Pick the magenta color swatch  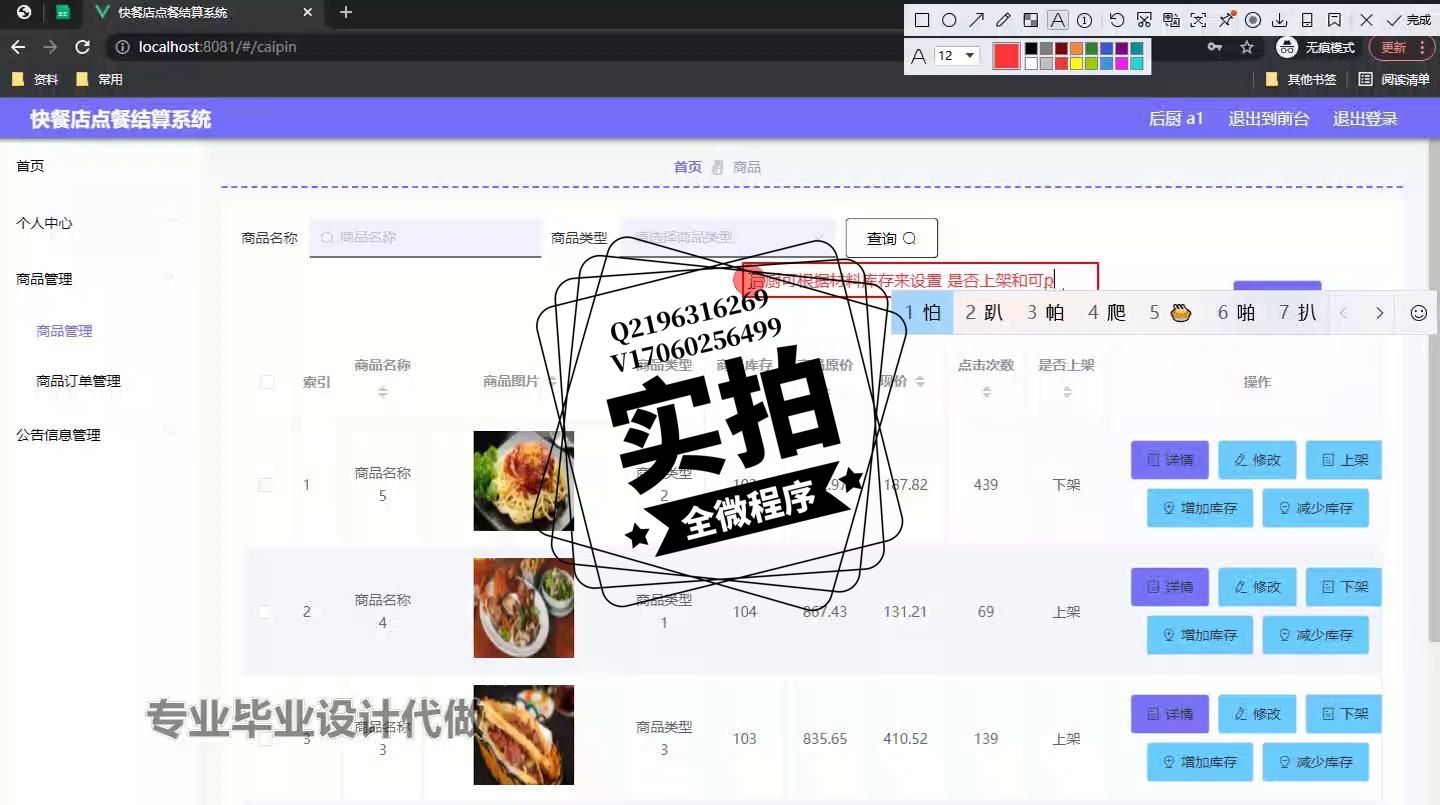tap(1121, 63)
